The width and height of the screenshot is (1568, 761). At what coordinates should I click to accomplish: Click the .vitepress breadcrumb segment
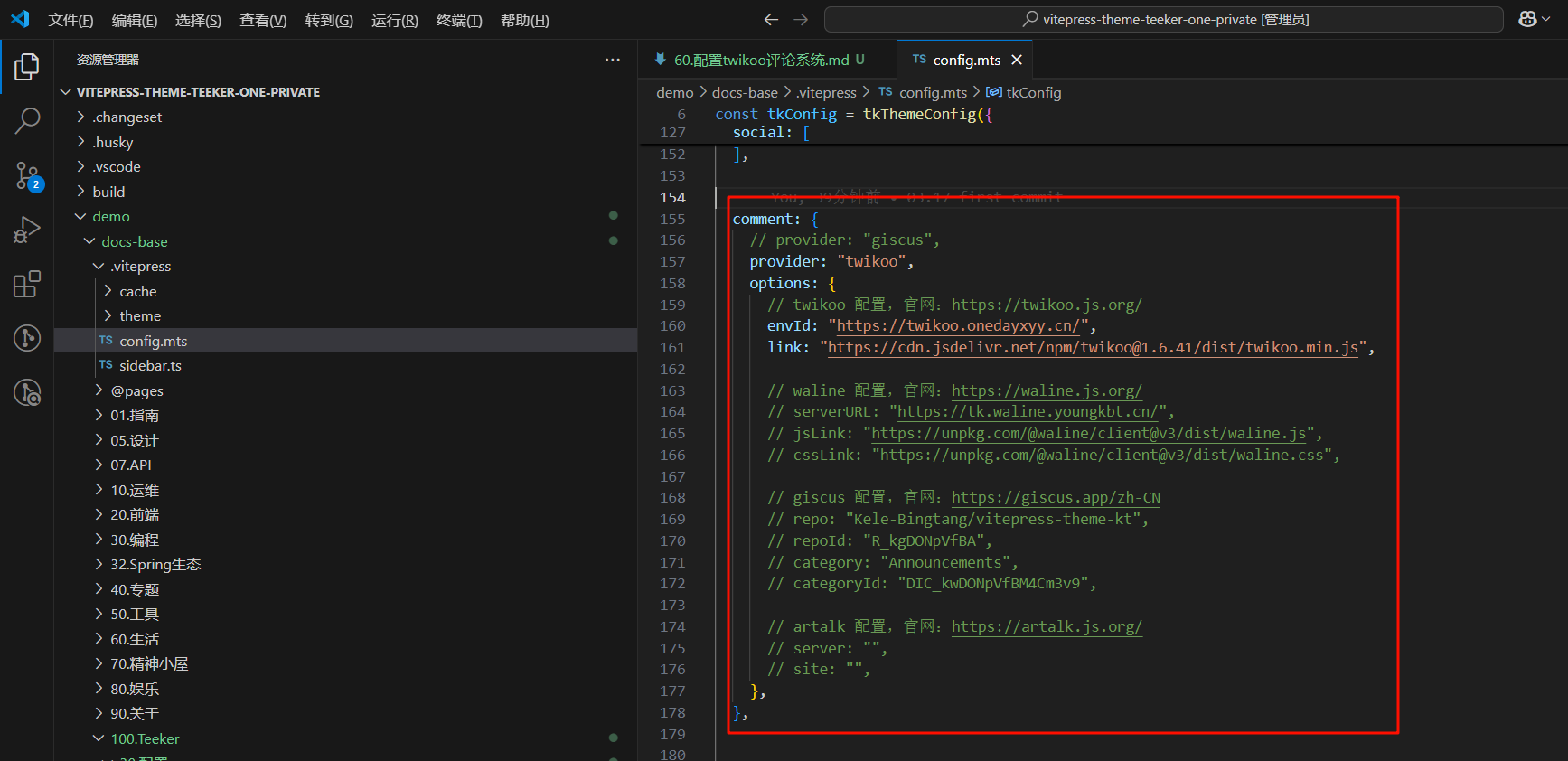826,92
